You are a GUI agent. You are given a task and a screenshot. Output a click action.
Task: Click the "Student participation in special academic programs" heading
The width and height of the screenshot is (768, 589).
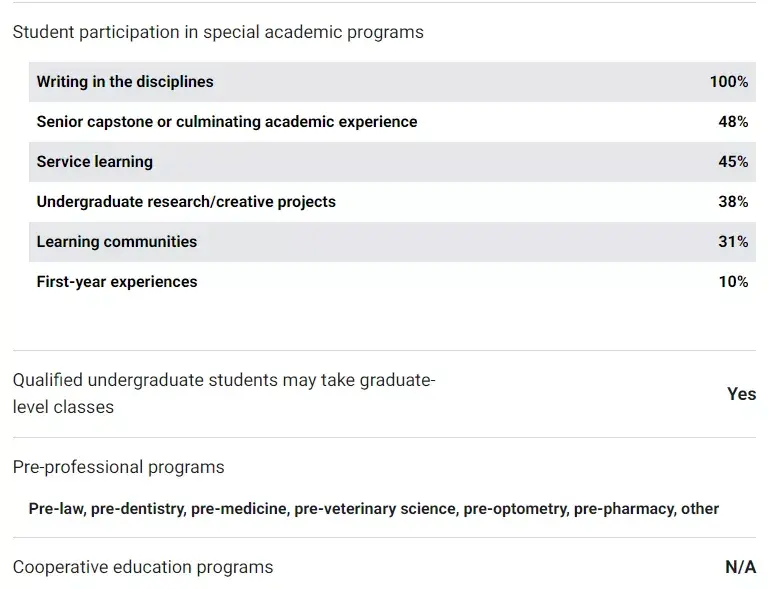pyautogui.click(x=218, y=32)
